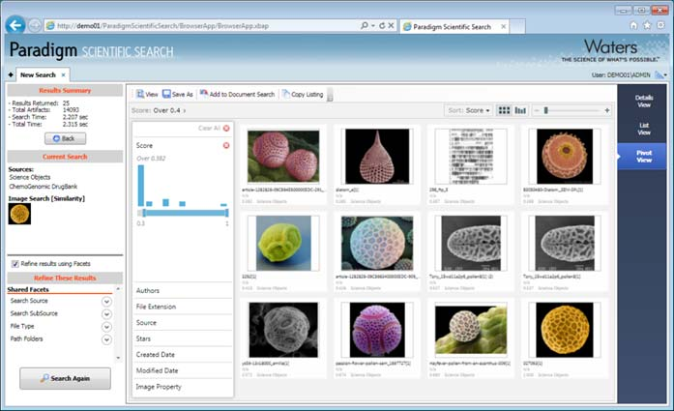Viewport: 674px width, 411px height.
Task: Expand the File Type facet
Action: 106,327
